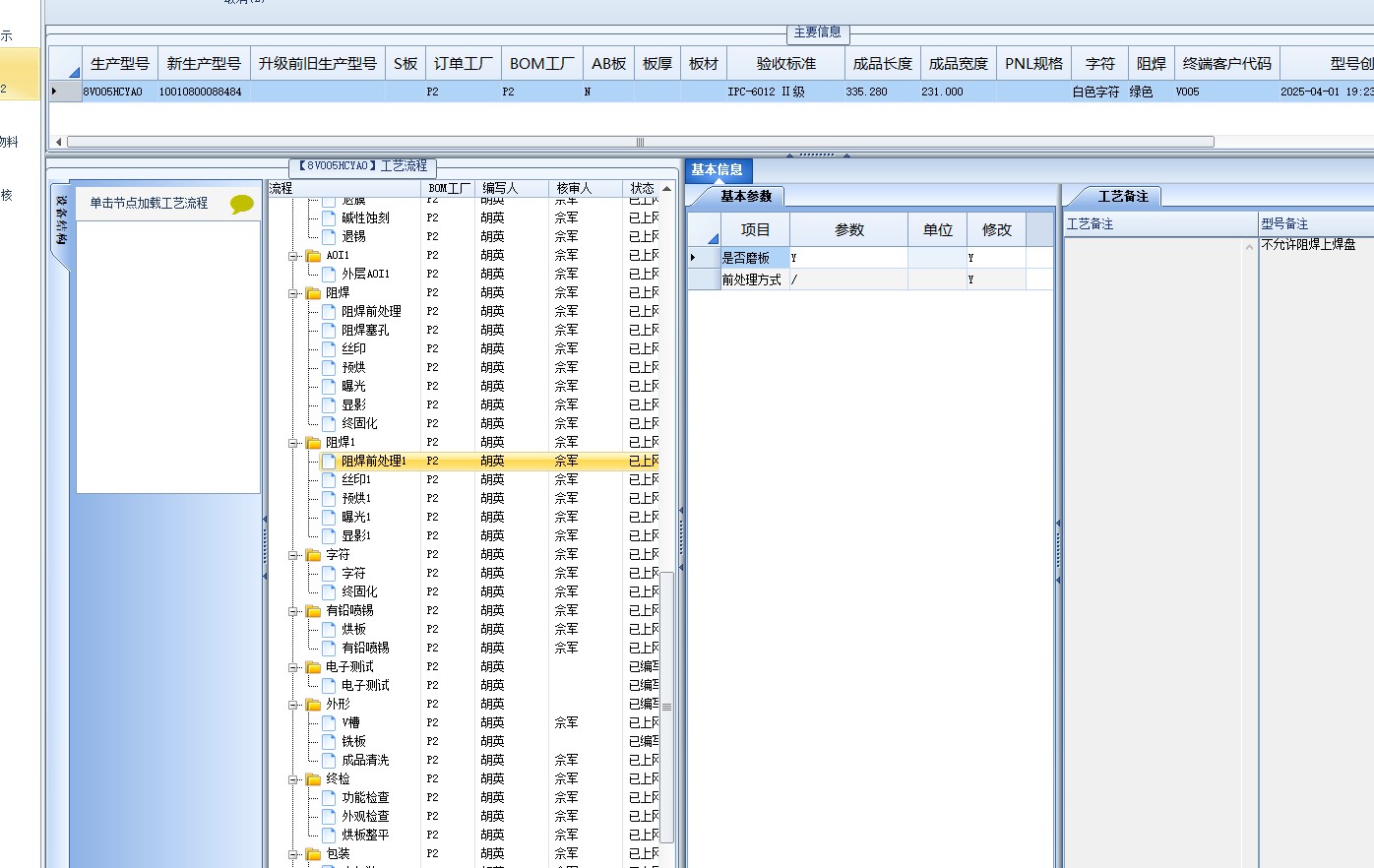
Task: Click the document icon of 显影1
Action: (329, 535)
